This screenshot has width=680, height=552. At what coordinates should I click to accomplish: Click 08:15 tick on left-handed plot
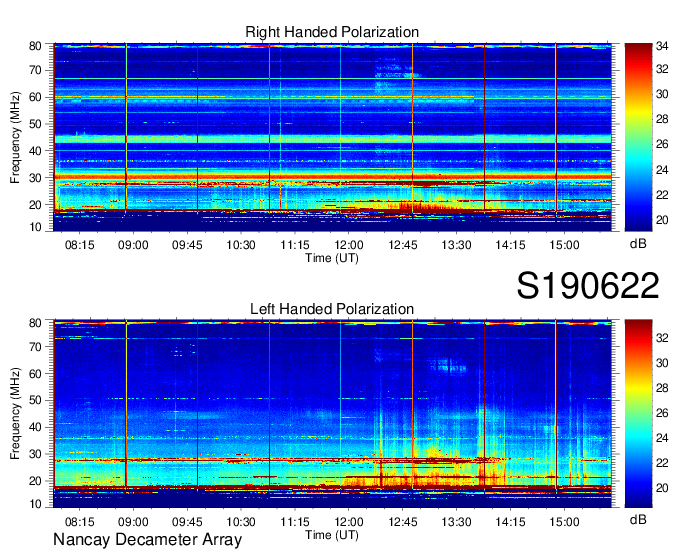[x=79, y=522]
